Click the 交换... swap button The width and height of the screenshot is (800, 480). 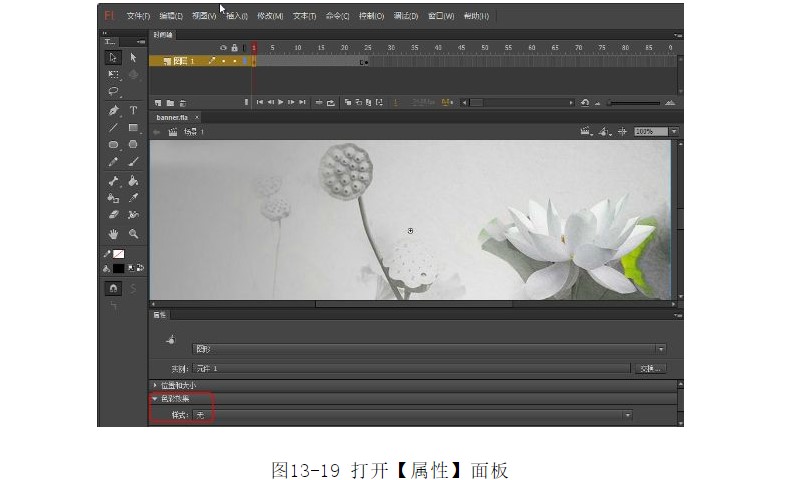650,369
